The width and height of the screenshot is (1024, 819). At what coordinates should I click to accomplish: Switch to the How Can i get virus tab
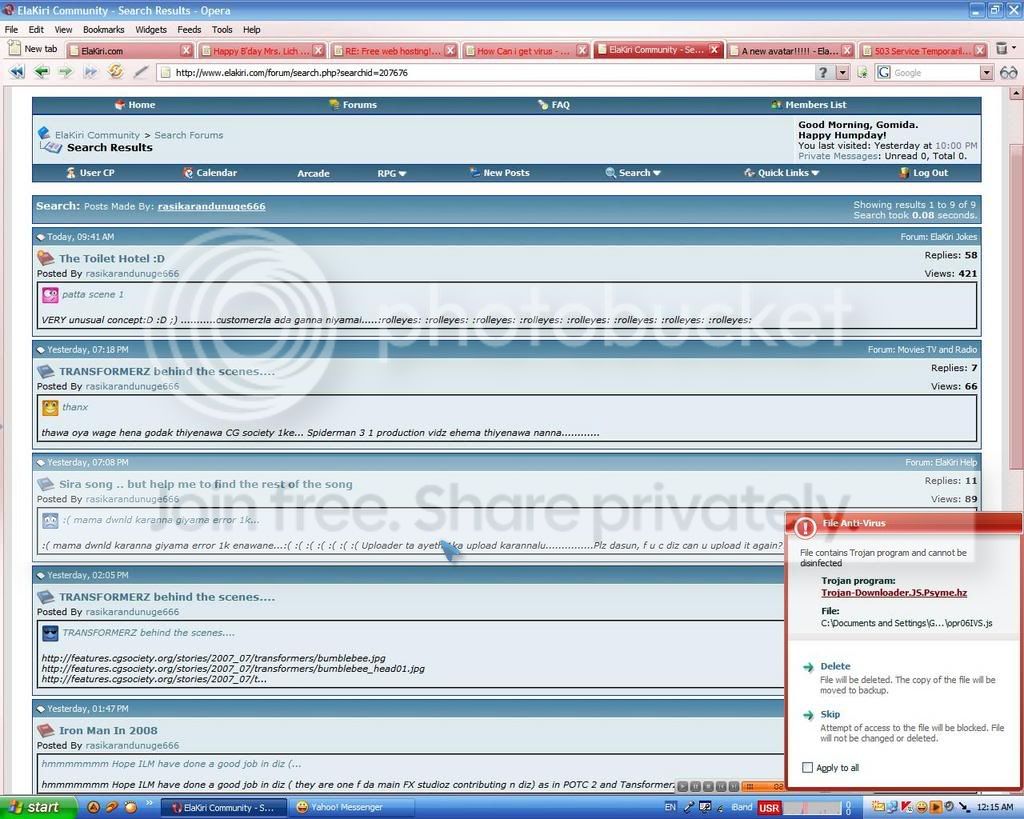525,50
